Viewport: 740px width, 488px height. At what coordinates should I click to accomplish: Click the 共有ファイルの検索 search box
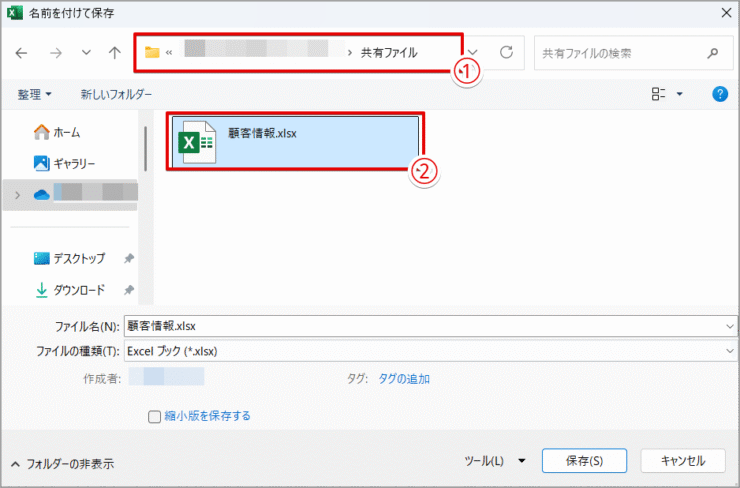coord(633,53)
